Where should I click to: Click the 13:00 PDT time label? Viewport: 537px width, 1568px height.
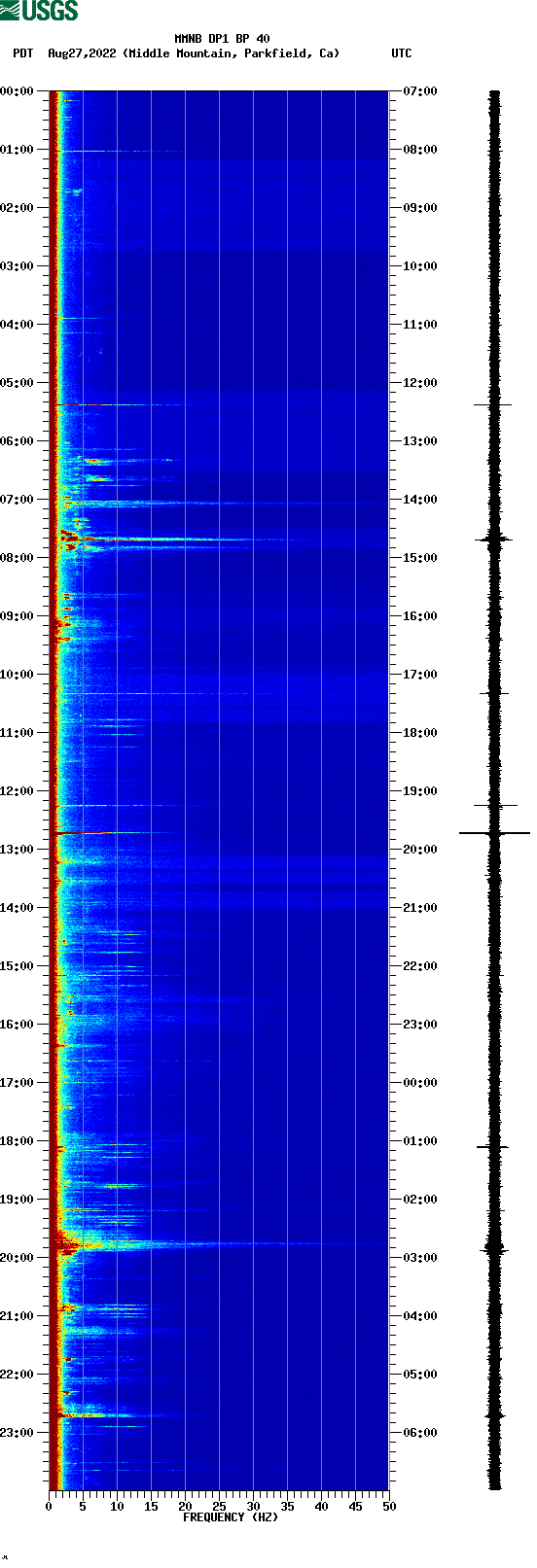point(17,850)
